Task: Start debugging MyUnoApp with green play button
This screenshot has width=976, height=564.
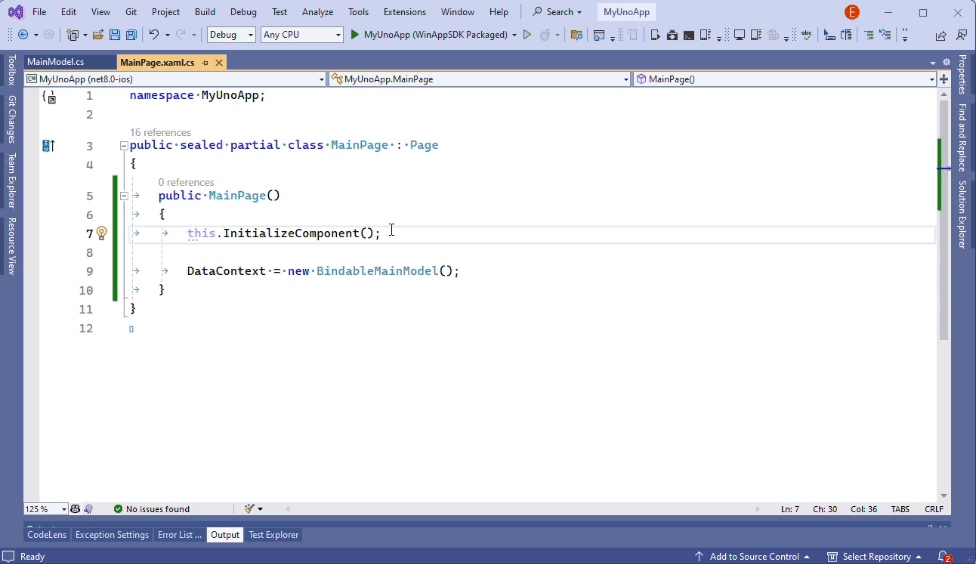Action: (x=354, y=35)
